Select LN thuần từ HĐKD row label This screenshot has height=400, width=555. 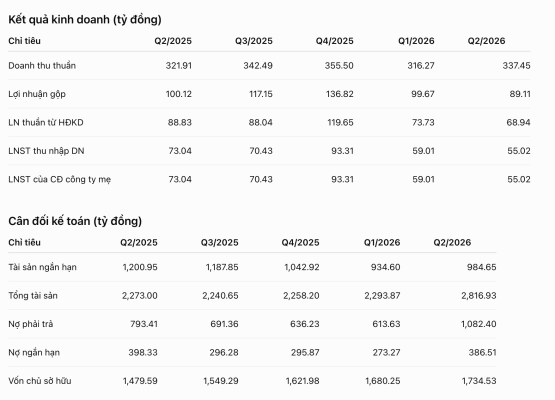pos(46,122)
